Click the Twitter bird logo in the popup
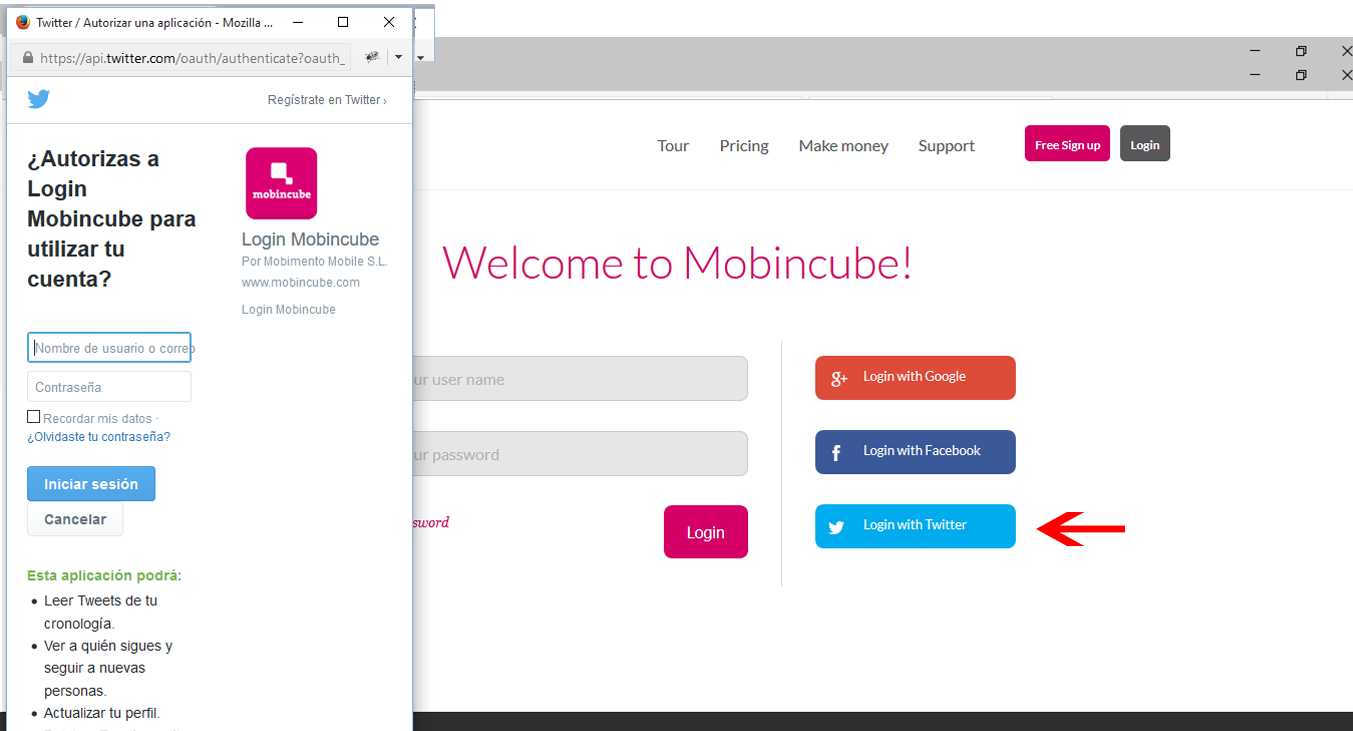This screenshot has height=731, width=1353. point(39,99)
